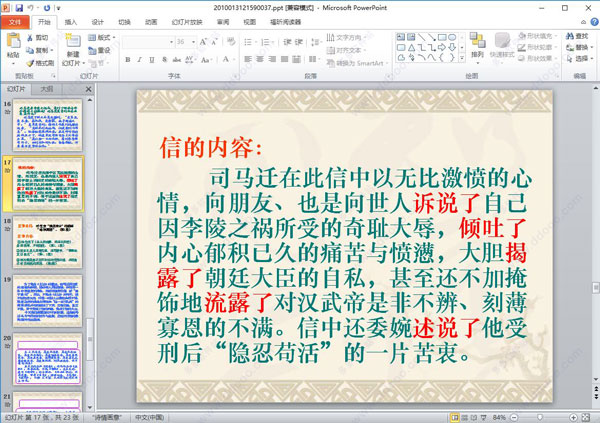Click the Decrease Indent icon

coord(287,42)
